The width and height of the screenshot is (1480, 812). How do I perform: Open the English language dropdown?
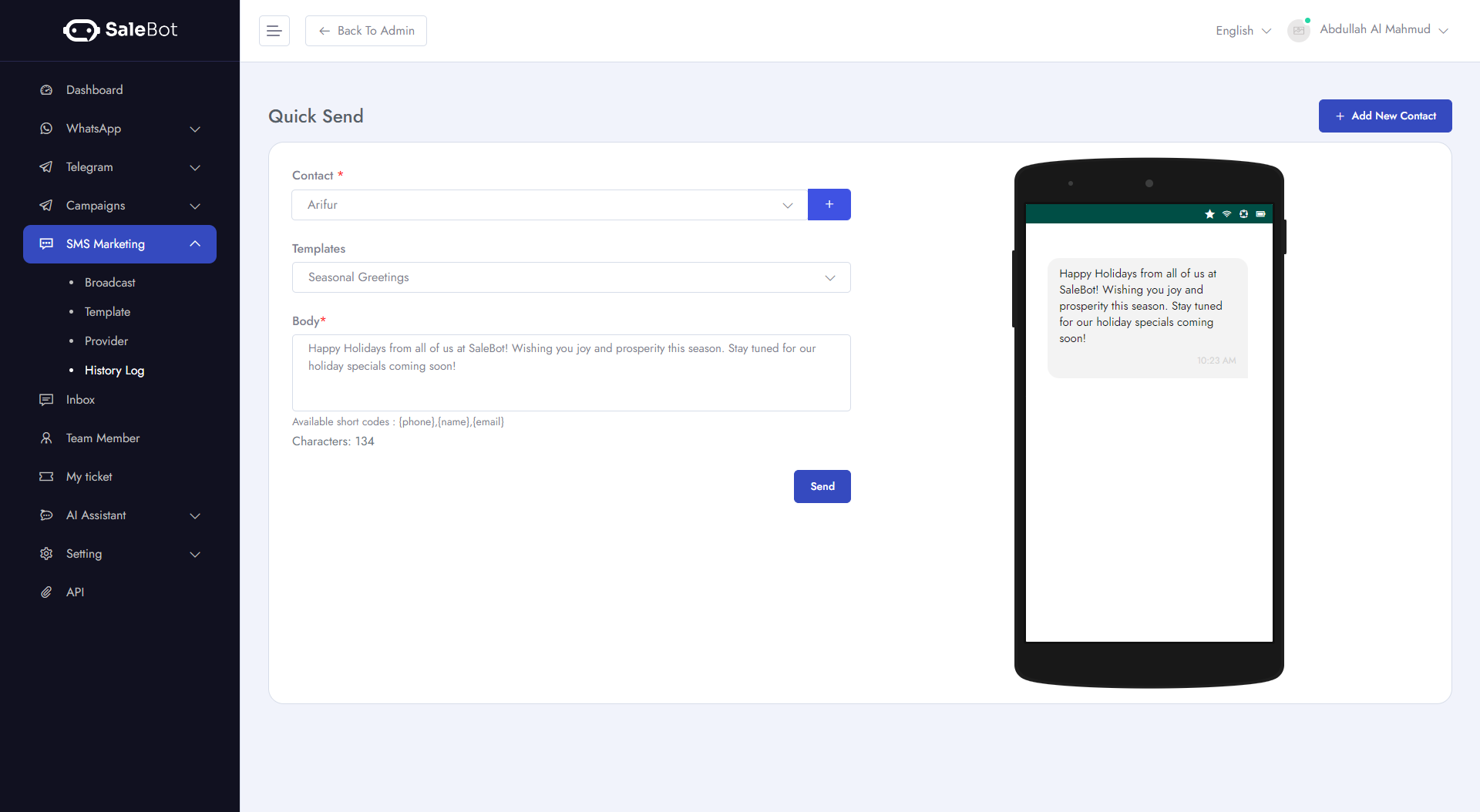[x=1243, y=31]
